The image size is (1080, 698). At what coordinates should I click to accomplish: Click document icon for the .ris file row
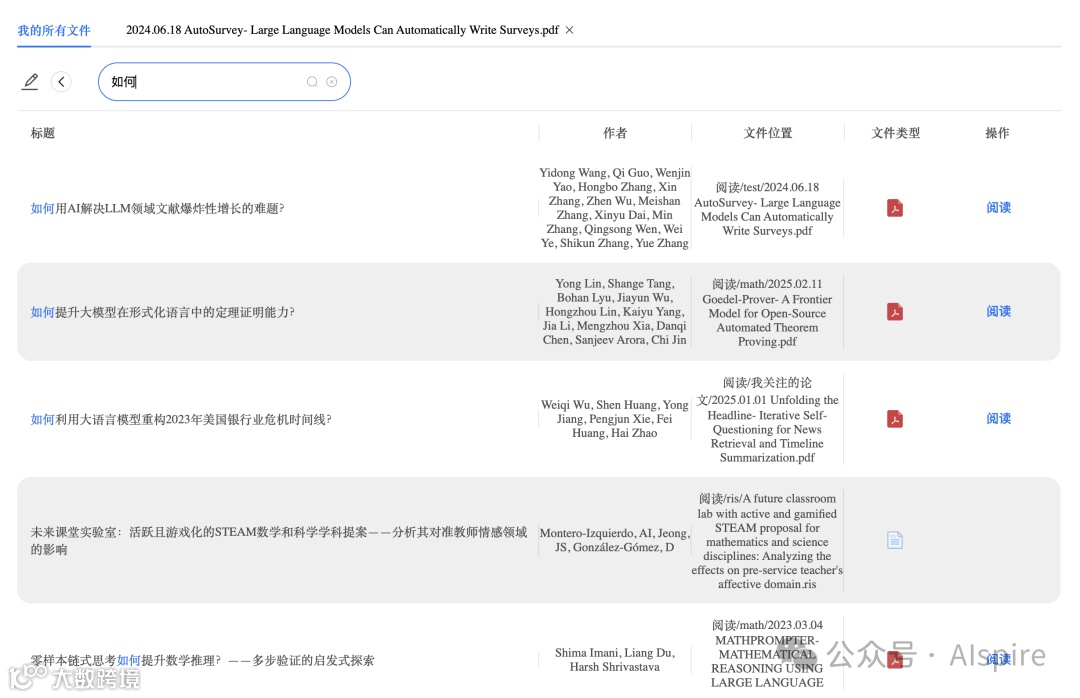point(895,540)
